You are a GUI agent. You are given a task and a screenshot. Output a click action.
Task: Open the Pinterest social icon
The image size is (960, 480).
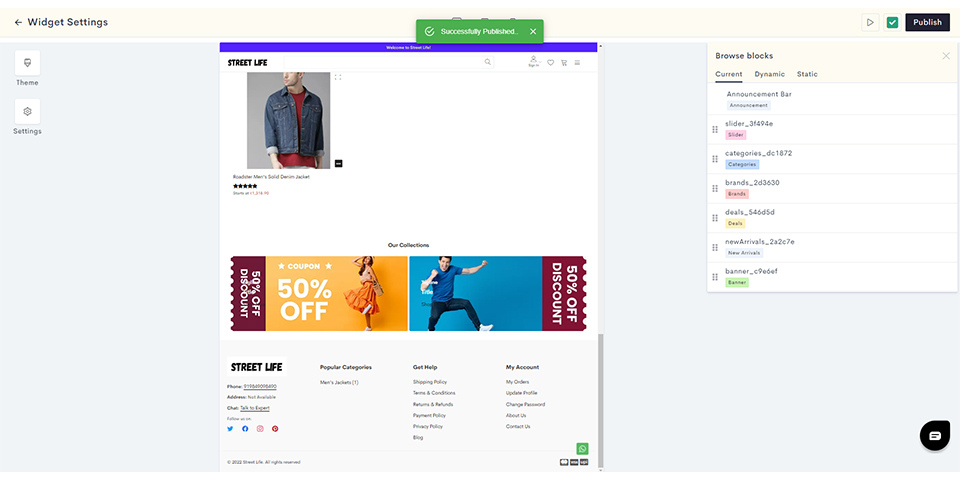click(275, 429)
